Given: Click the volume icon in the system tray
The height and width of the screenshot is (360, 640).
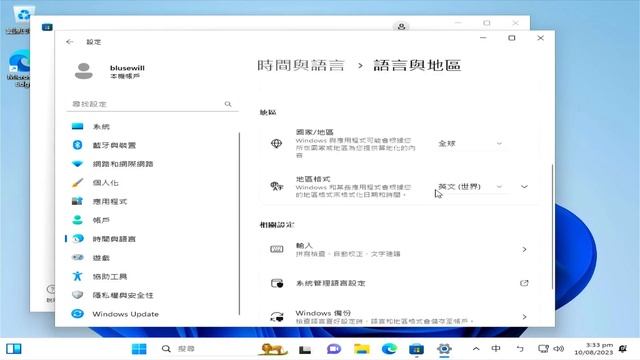Looking at the screenshot, I should (559, 349).
